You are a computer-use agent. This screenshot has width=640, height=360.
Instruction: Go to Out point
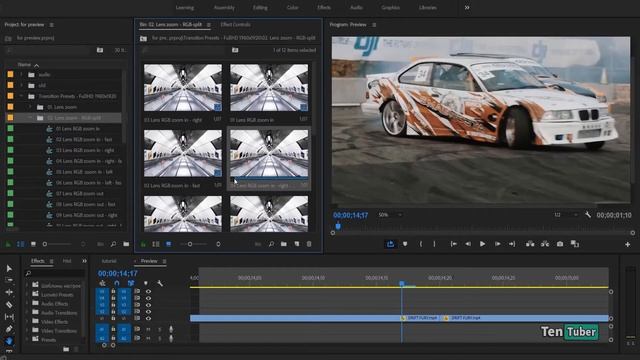(x=512, y=244)
